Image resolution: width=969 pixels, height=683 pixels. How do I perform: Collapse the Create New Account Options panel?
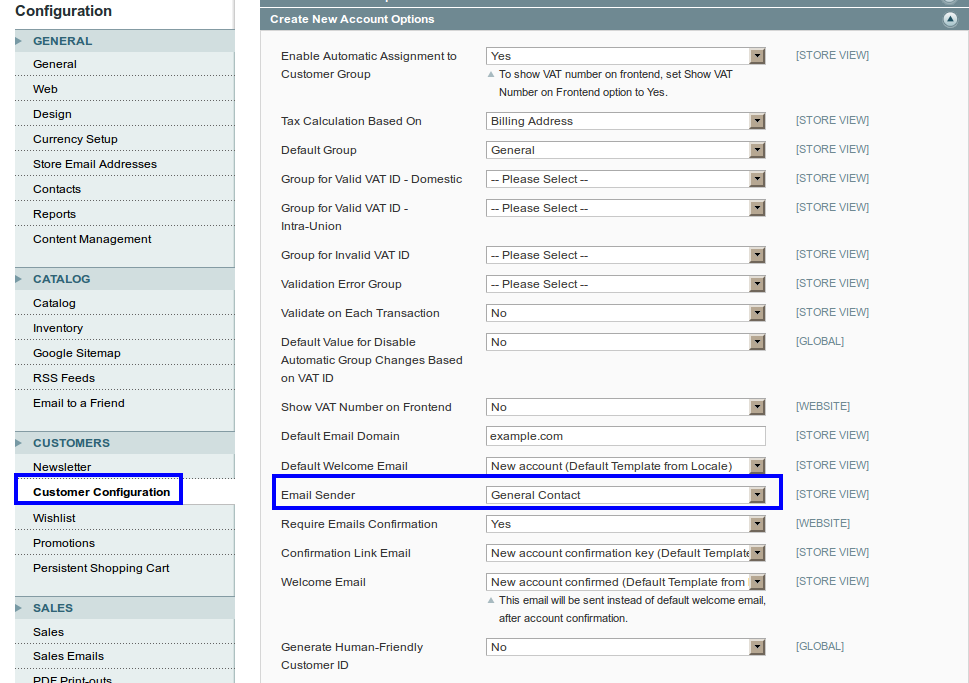[x=950, y=18]
